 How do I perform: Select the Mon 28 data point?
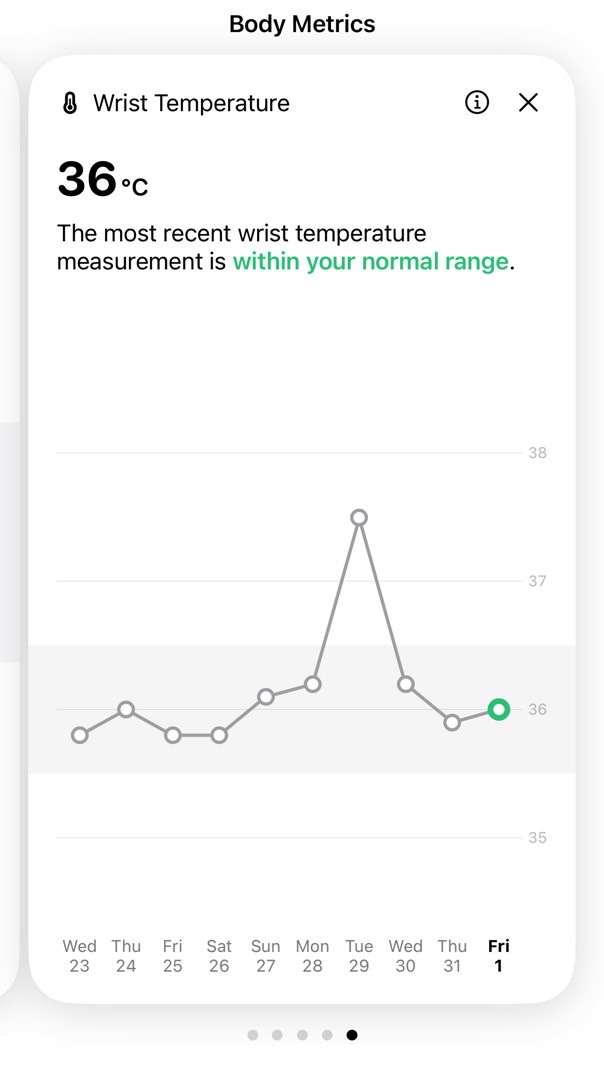point(312,684)
